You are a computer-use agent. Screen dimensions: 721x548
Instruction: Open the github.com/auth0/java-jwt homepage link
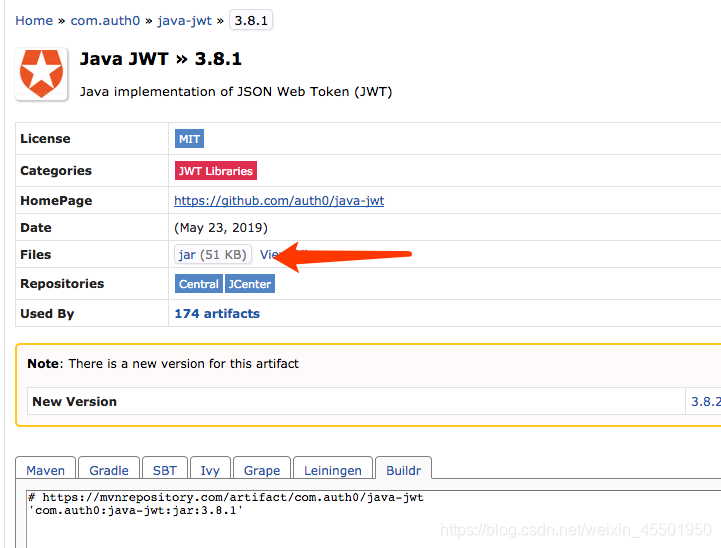279,200
